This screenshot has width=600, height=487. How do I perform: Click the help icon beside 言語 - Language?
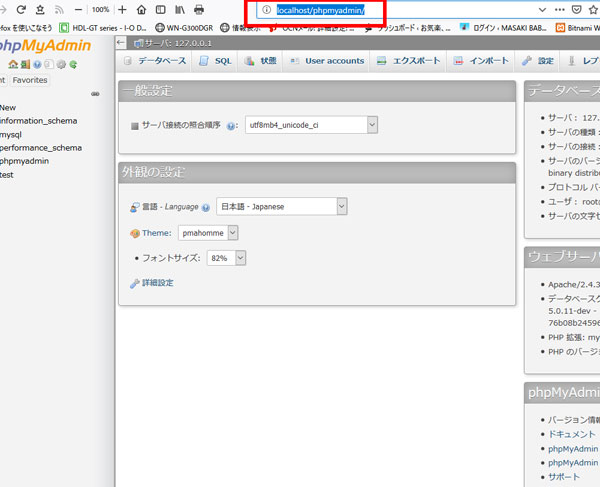205,207
